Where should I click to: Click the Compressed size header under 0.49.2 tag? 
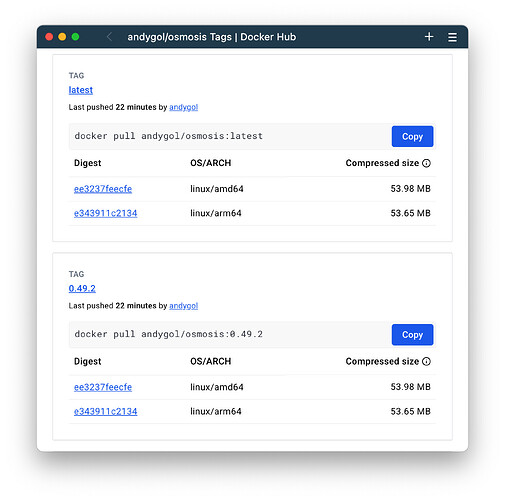click(382, 361)
